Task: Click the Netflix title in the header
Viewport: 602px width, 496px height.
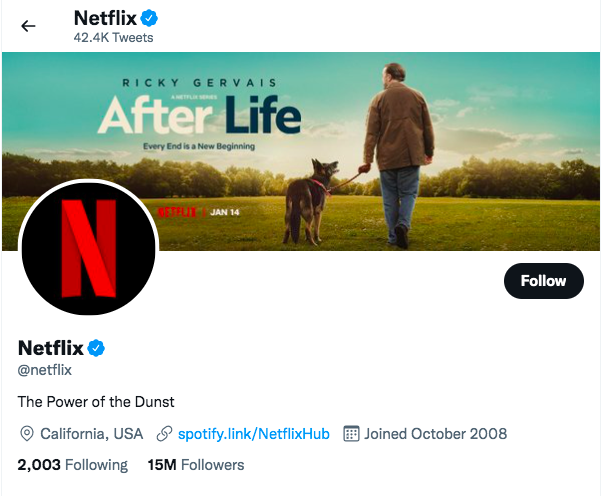Action: tap(104, 18)
